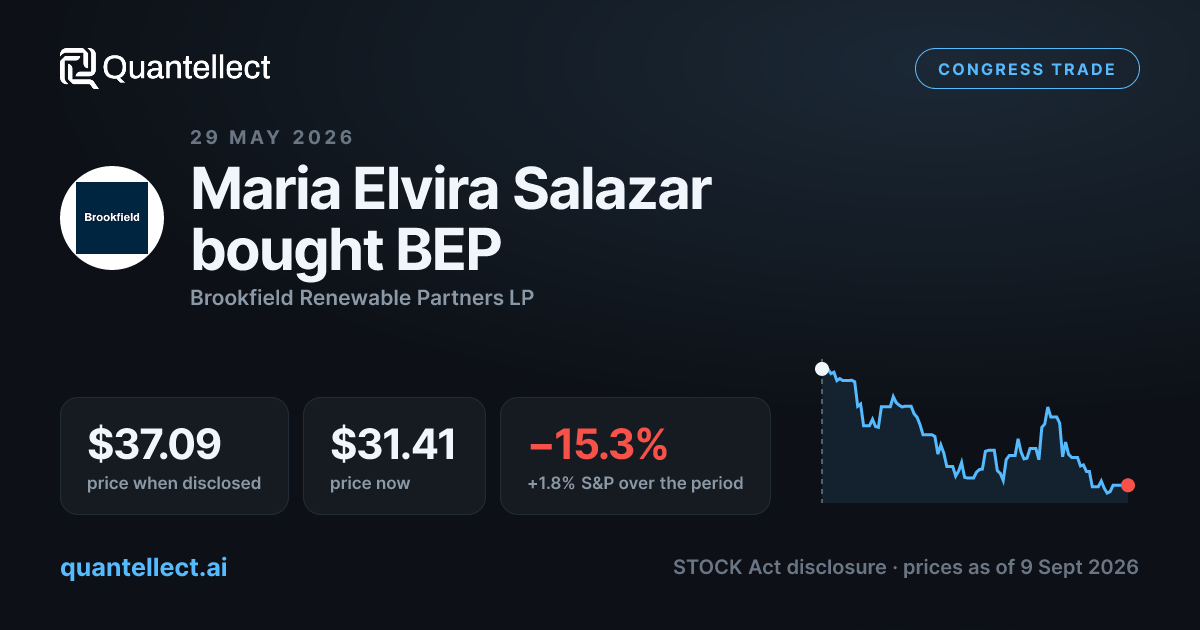Click the 29 MAY 2026 date label

[272, 137]
